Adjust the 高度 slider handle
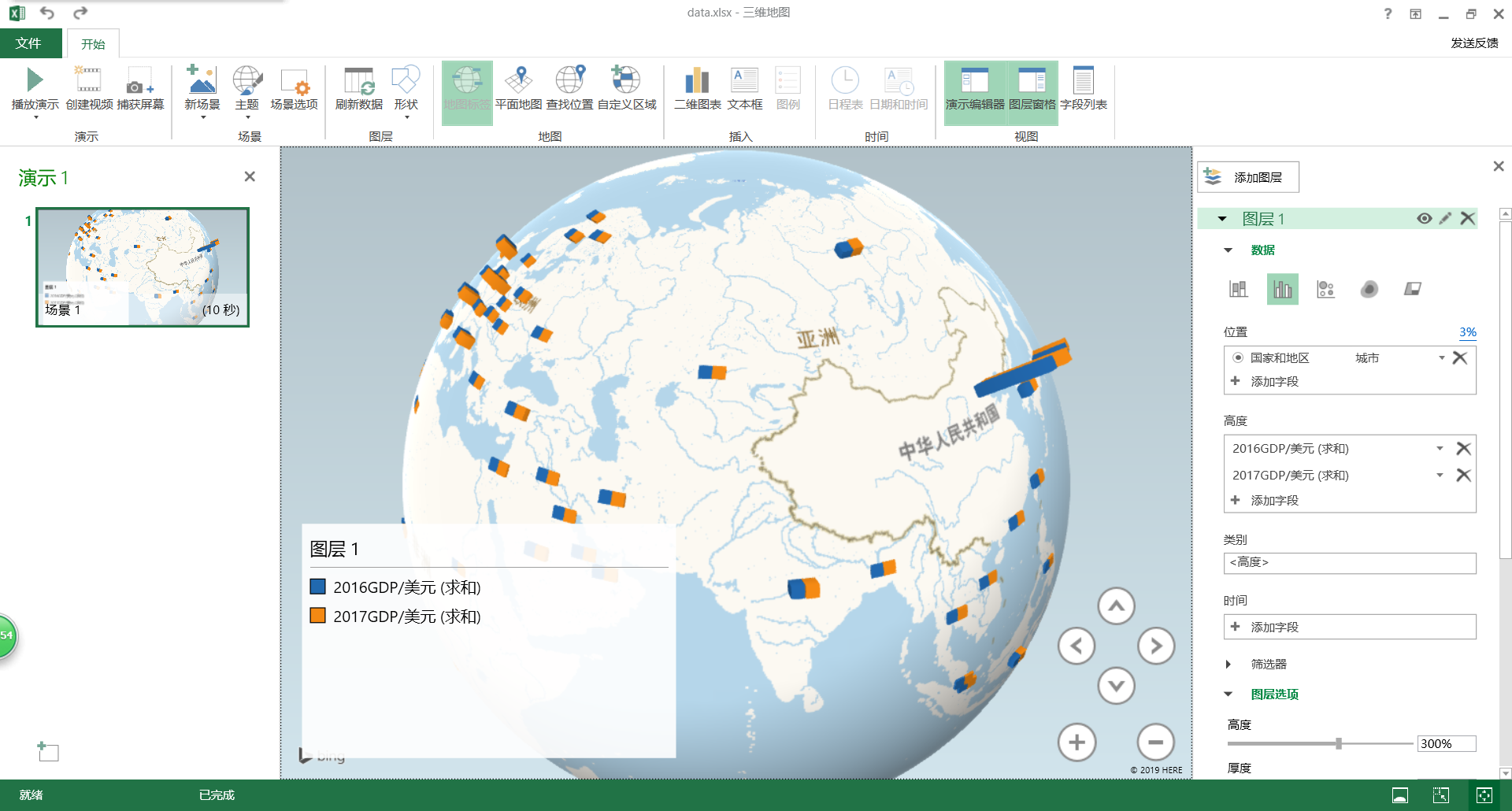 point(1339,743)
